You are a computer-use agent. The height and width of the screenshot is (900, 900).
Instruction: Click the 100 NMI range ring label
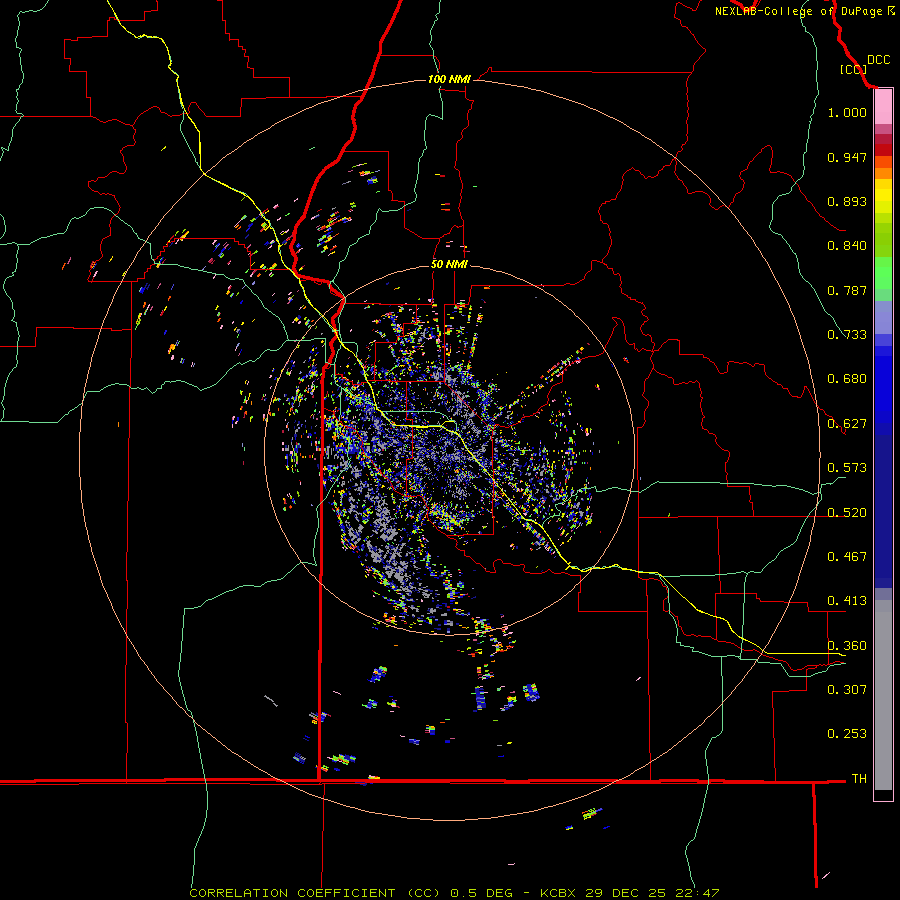pyautogui.click(x=449, y=79)
